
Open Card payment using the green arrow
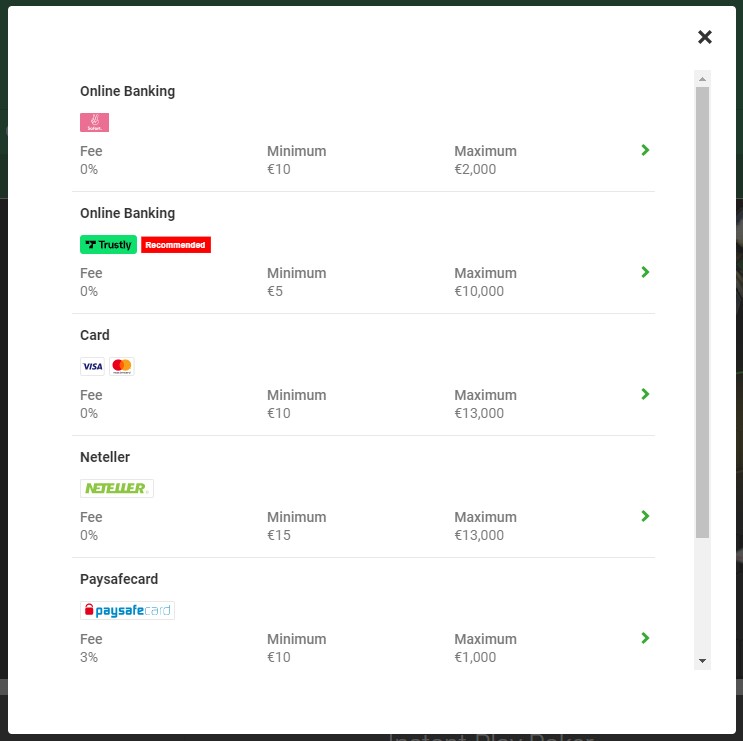point(645,394)
